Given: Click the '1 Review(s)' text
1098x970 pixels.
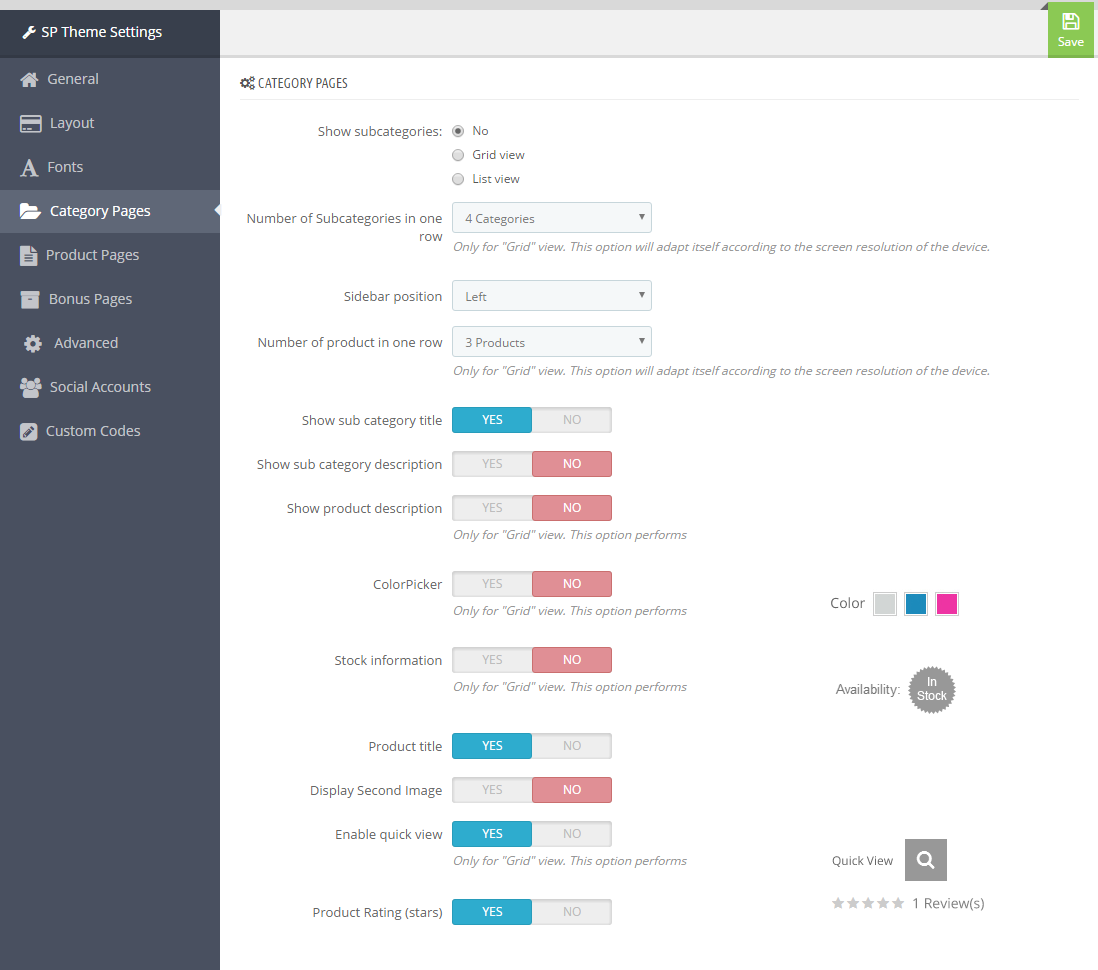Looking at the screenshot, I should click(x=948, y=903).
